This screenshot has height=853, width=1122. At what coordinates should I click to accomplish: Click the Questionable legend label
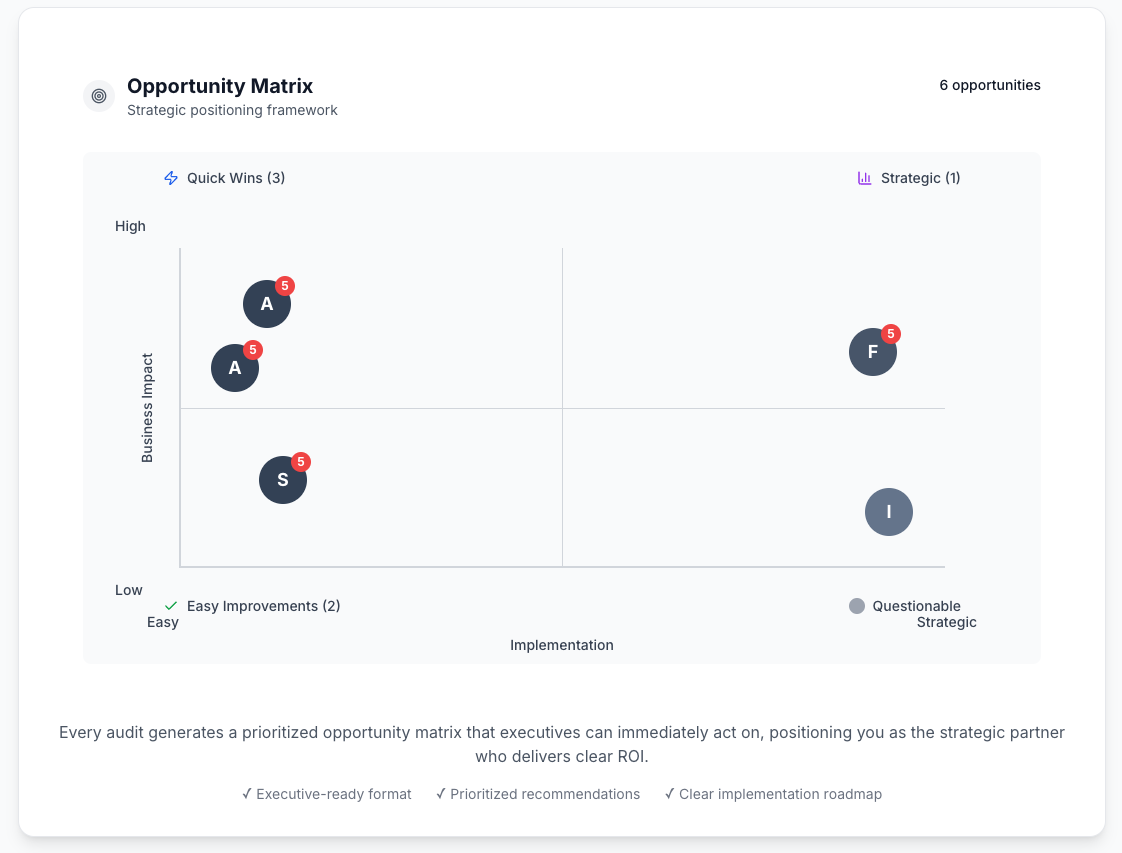[x=916, y=606]
